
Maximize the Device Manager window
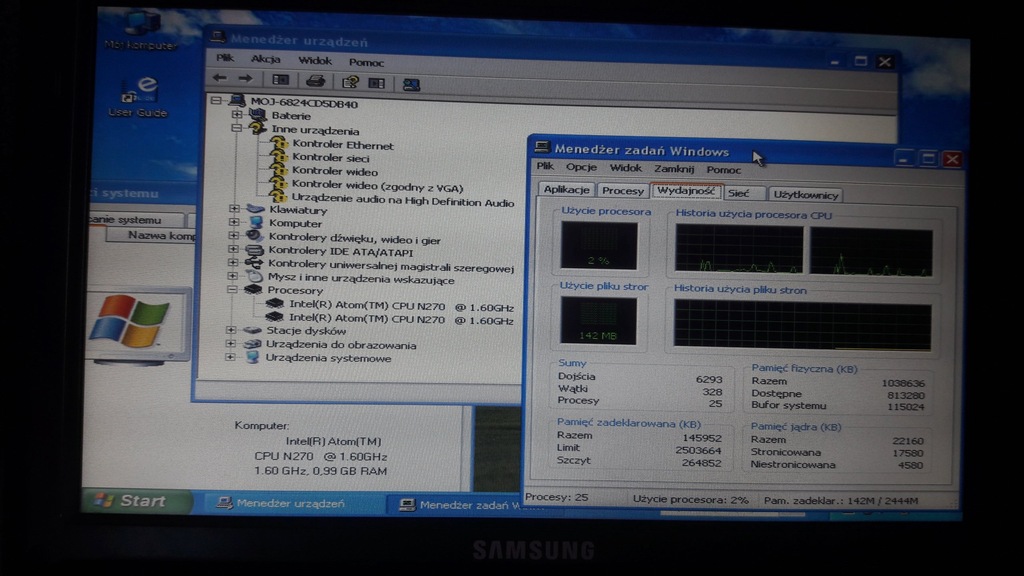pos(861,61)
